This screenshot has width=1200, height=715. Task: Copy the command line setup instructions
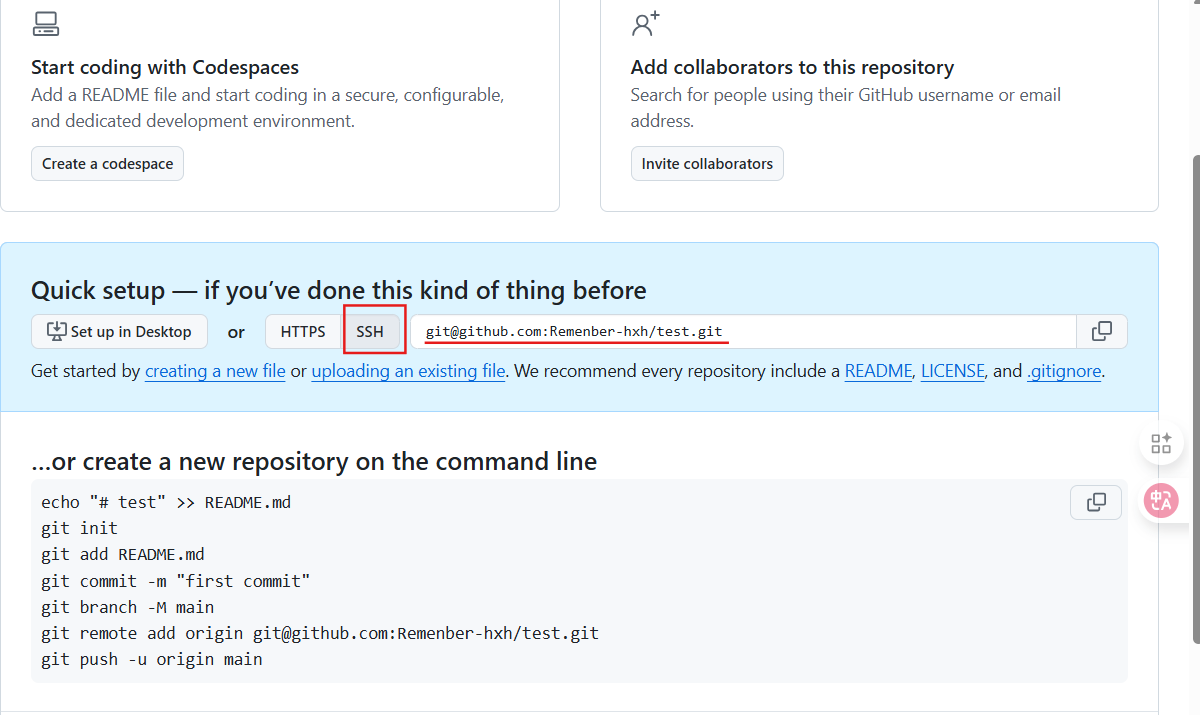(x=1095, y=502)
